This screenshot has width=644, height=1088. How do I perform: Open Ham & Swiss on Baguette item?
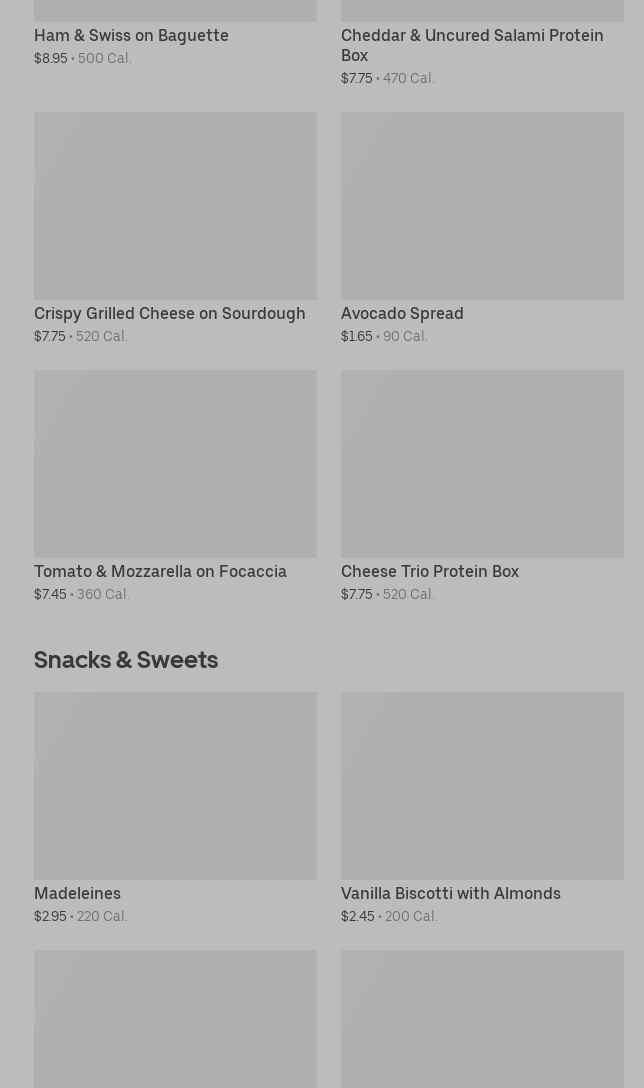click(131, 36)
